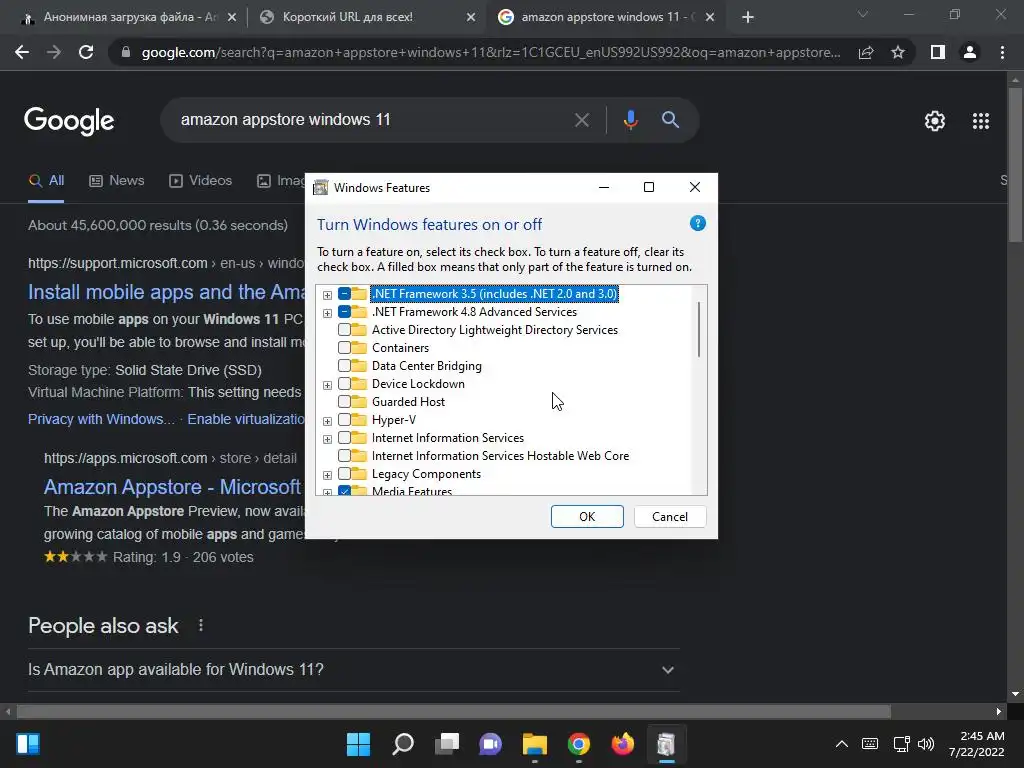This screenshot has height=768, width=1024.
Task: Open Google settings gear
Action: (x=935, y=121)
